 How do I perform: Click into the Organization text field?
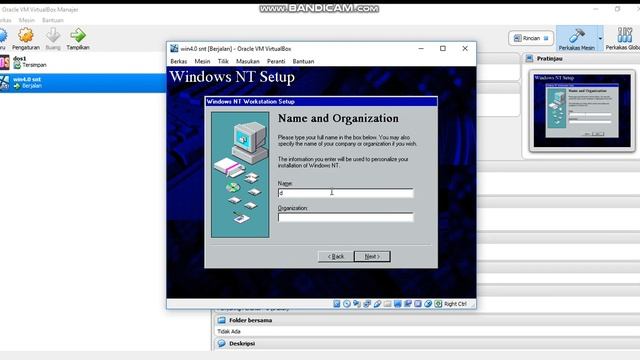coord(345,217)
